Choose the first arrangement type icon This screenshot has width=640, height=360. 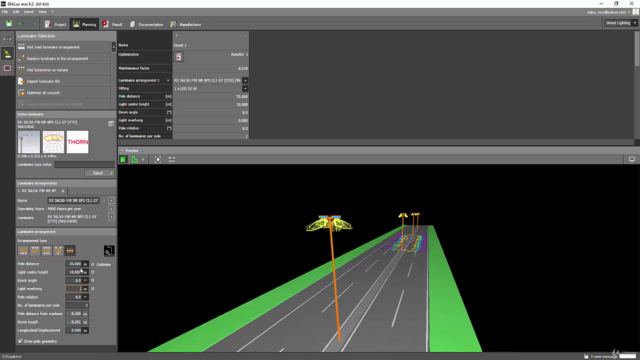click(23, 251)
